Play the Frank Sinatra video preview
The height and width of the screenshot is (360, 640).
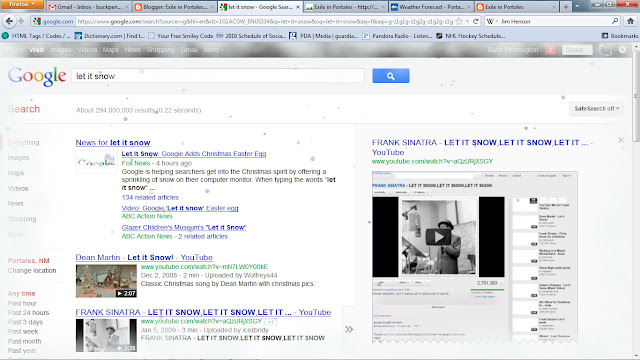(438, 237)
